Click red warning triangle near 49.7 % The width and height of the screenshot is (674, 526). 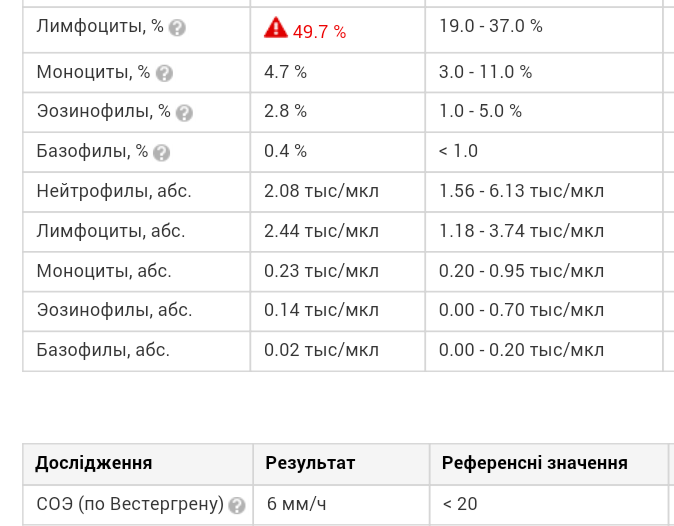click(x=275, y=28)
